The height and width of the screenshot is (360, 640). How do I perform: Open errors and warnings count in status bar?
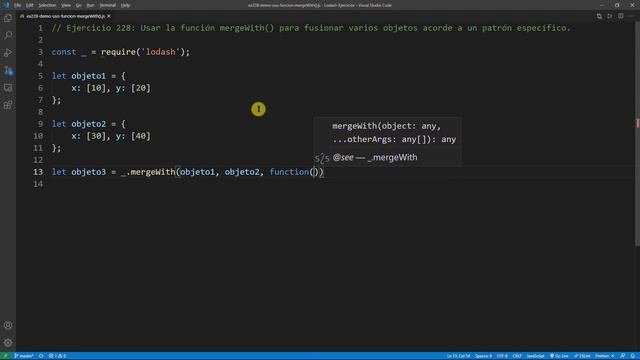pyautogui.click(x=58, y=356)
